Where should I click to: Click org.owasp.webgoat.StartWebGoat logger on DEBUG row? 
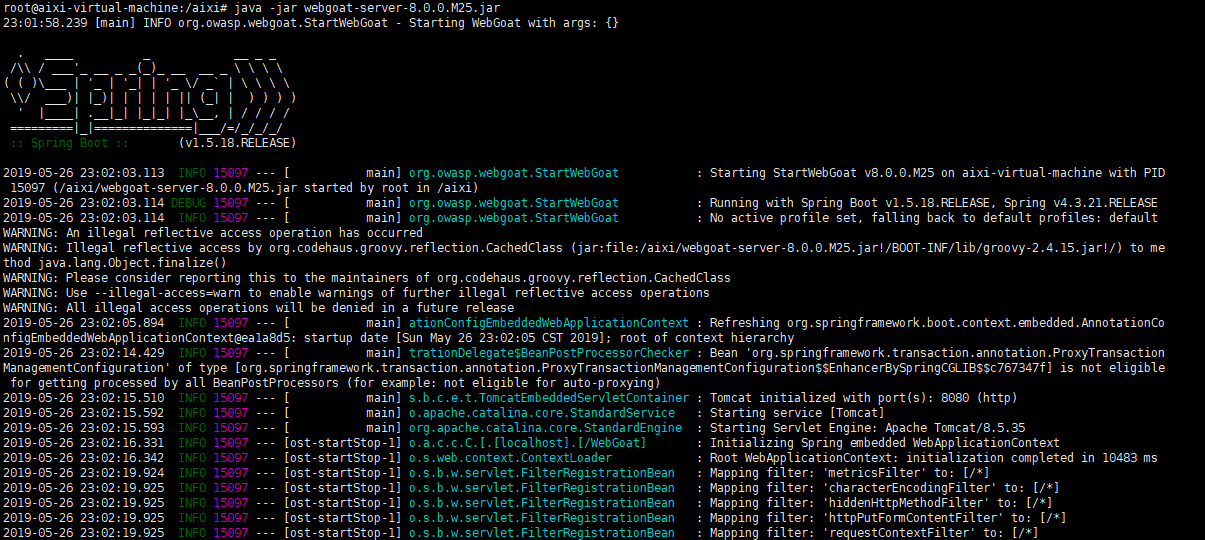[513, 203]
